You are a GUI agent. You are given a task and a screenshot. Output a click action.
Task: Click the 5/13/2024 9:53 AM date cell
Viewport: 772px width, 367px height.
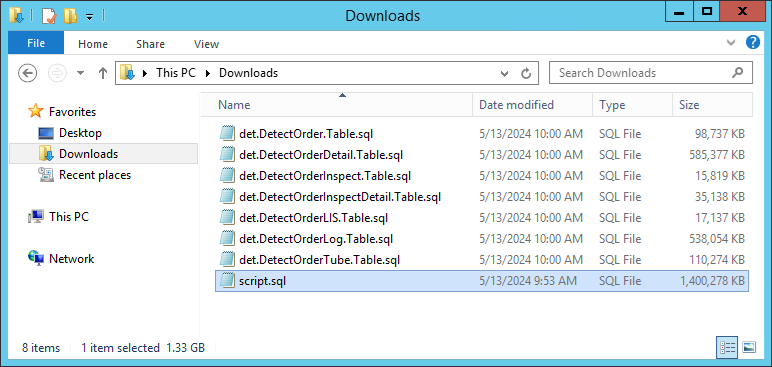tap(527, 281)
